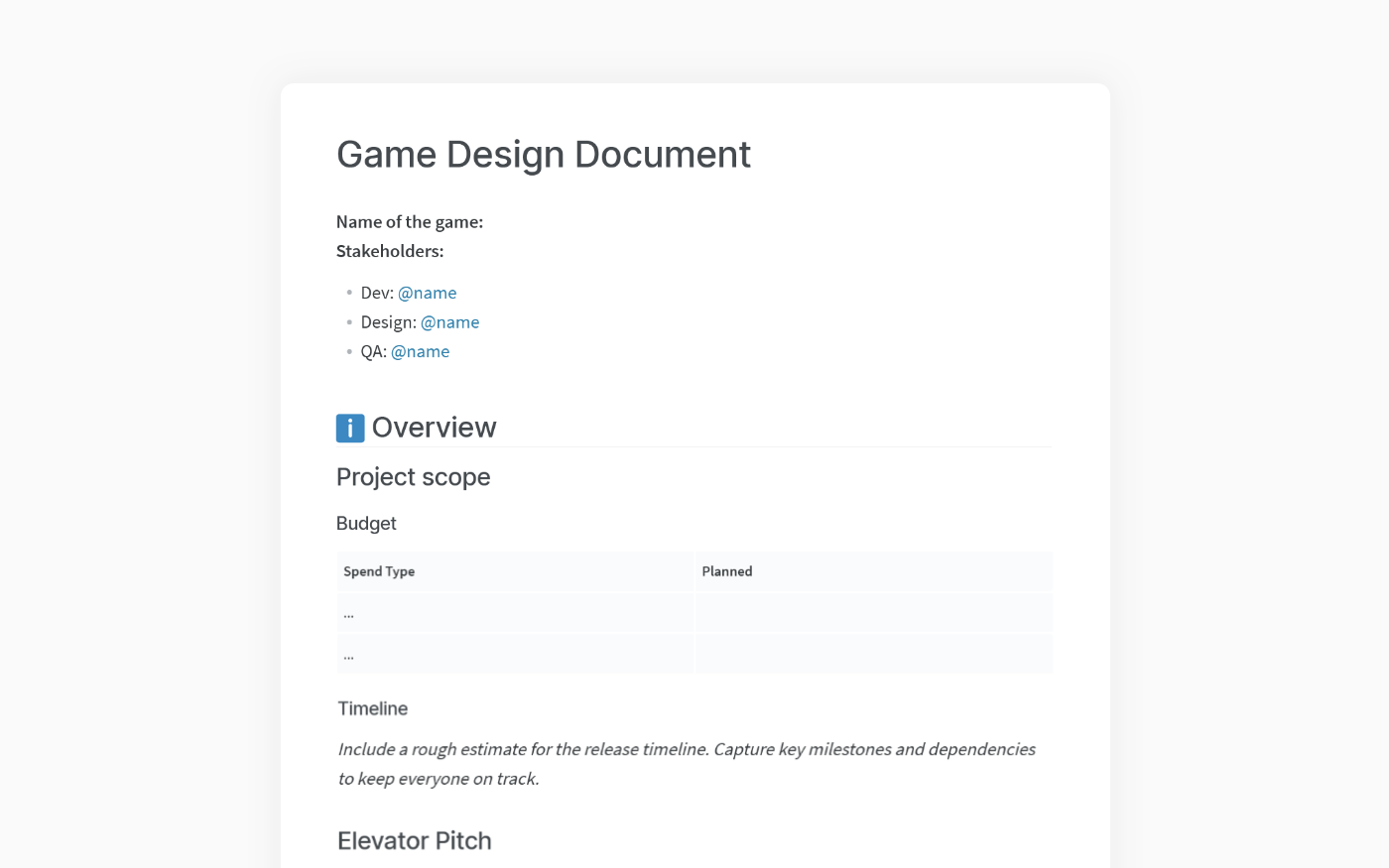The image size is (1389, 868).
Task: Click the bullet before Dev
Action: pyautogui.click(x=349, y=293)
